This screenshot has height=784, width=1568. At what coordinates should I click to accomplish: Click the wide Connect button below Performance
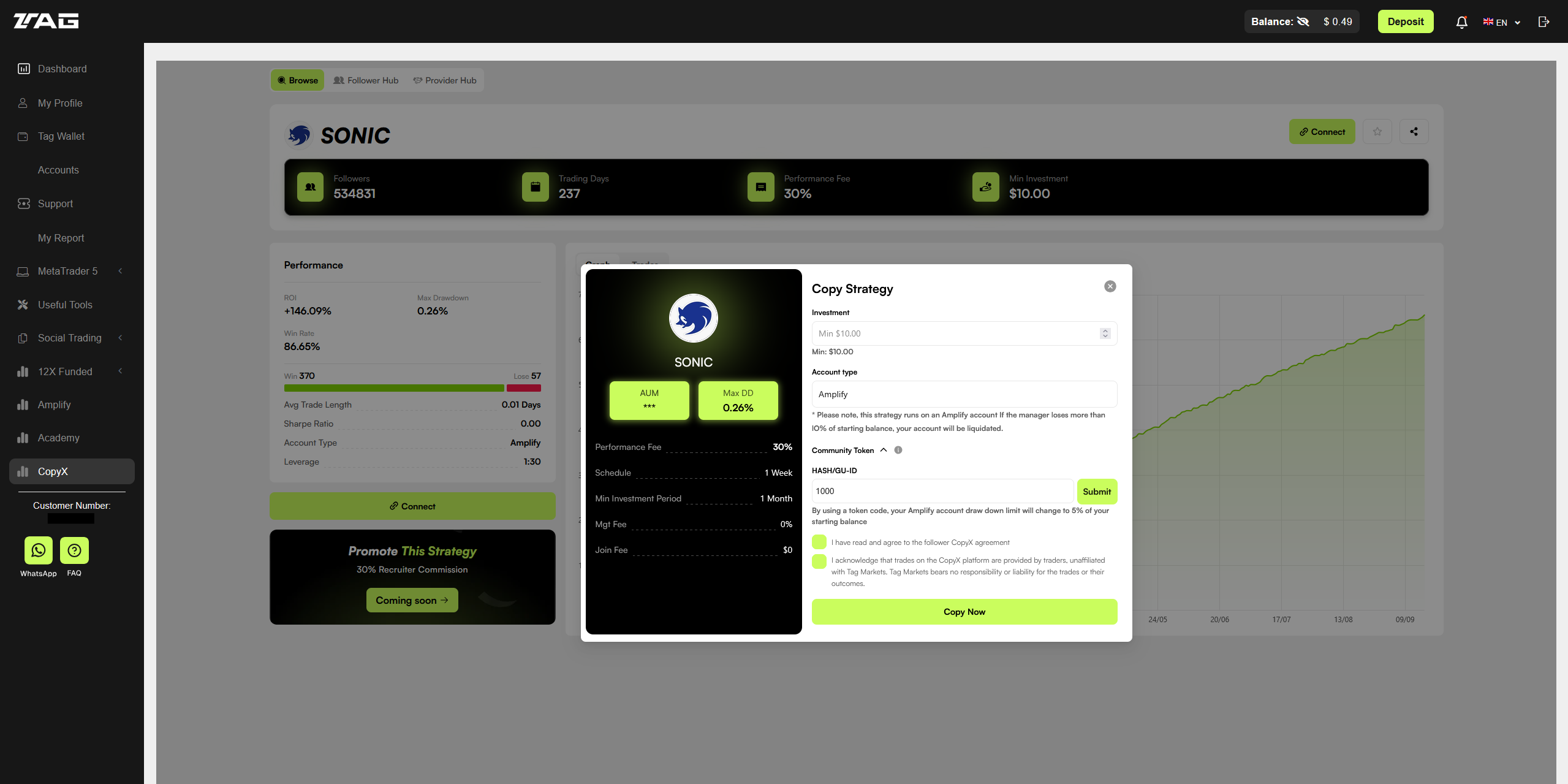tap(412, 506)
